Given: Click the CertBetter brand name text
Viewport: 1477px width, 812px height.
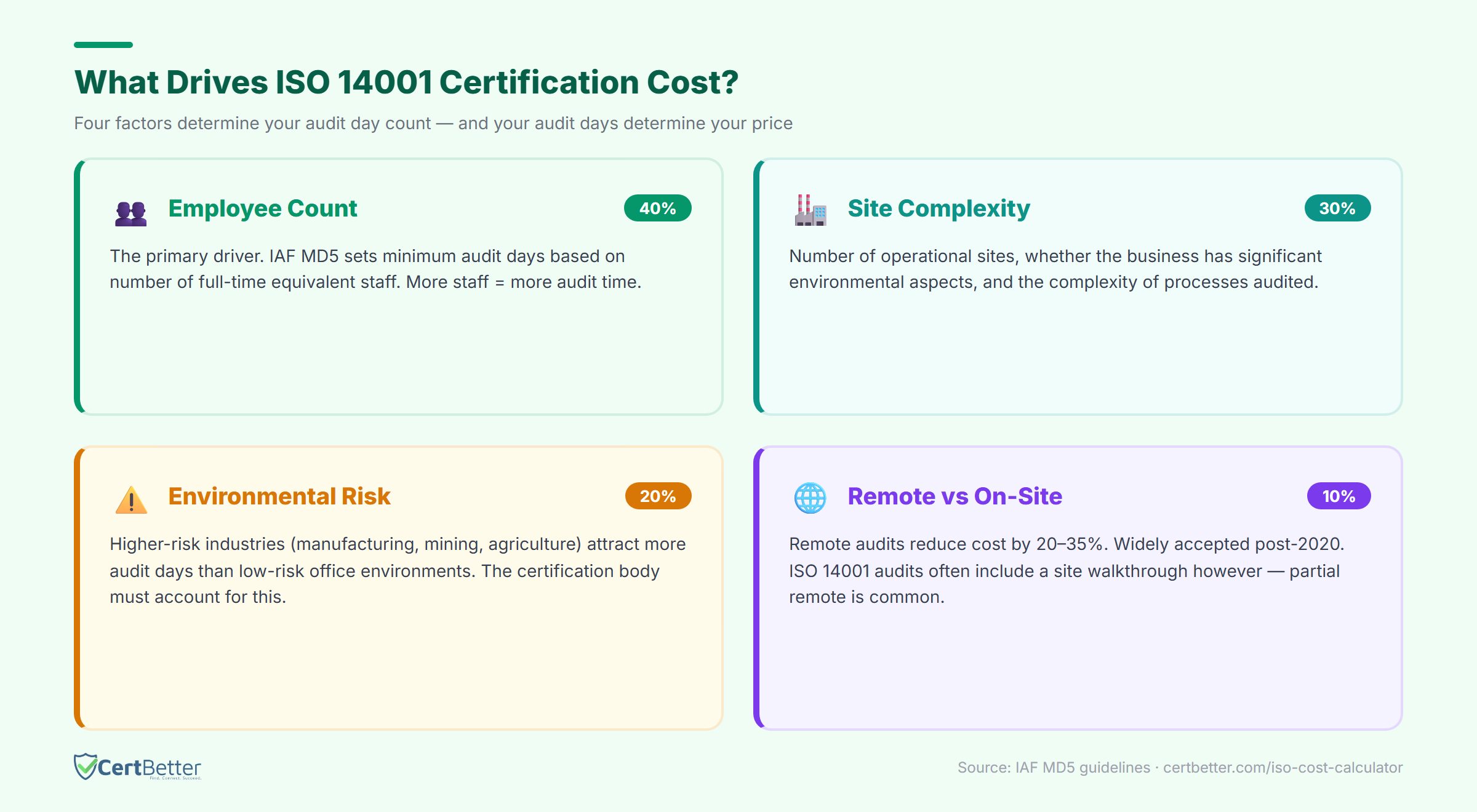Looking at the screenshot, I should [149, 767].
